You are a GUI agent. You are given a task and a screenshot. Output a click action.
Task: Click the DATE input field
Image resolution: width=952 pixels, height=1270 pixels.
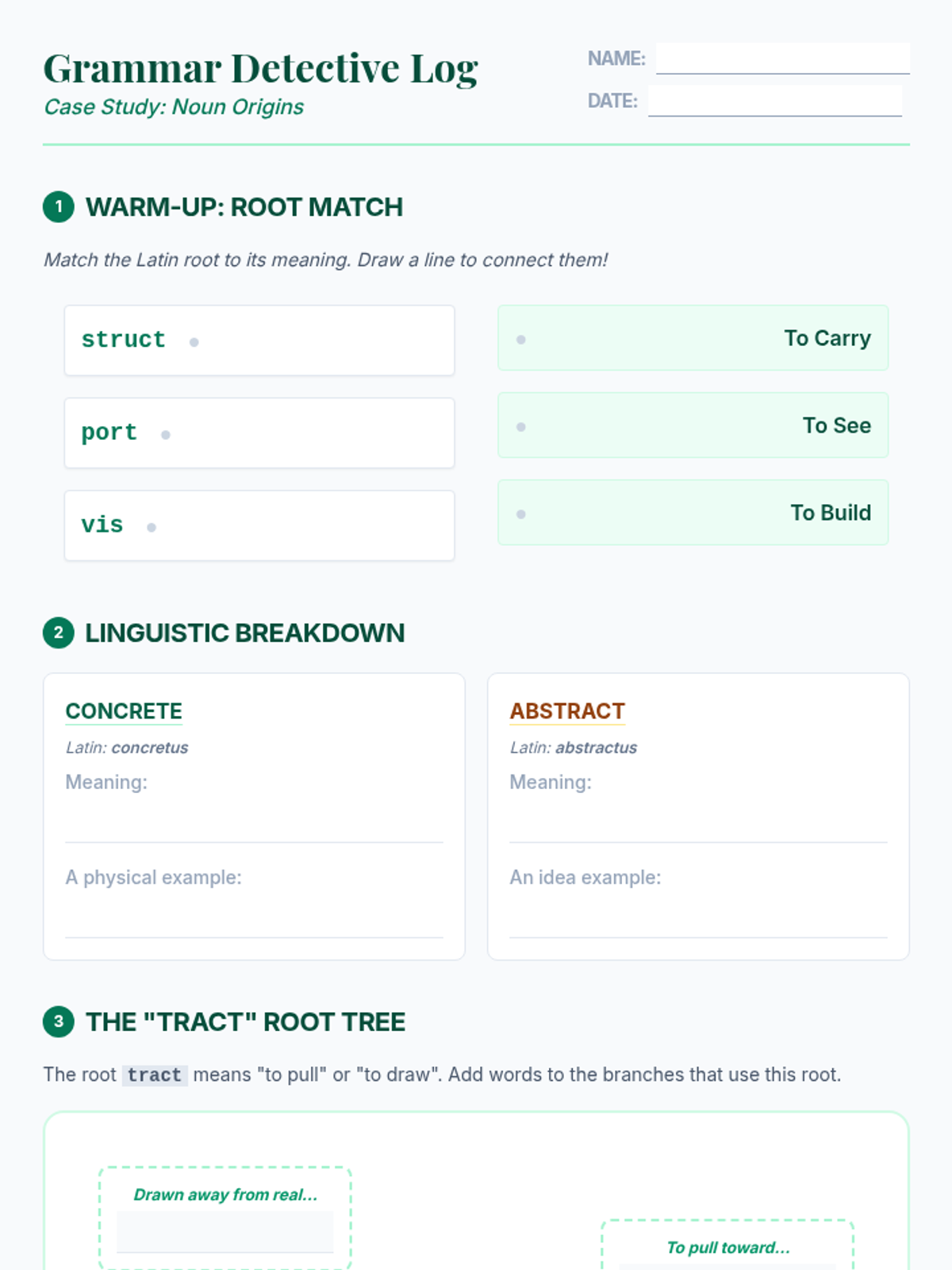pyautogui.click(x=774, y=102)
